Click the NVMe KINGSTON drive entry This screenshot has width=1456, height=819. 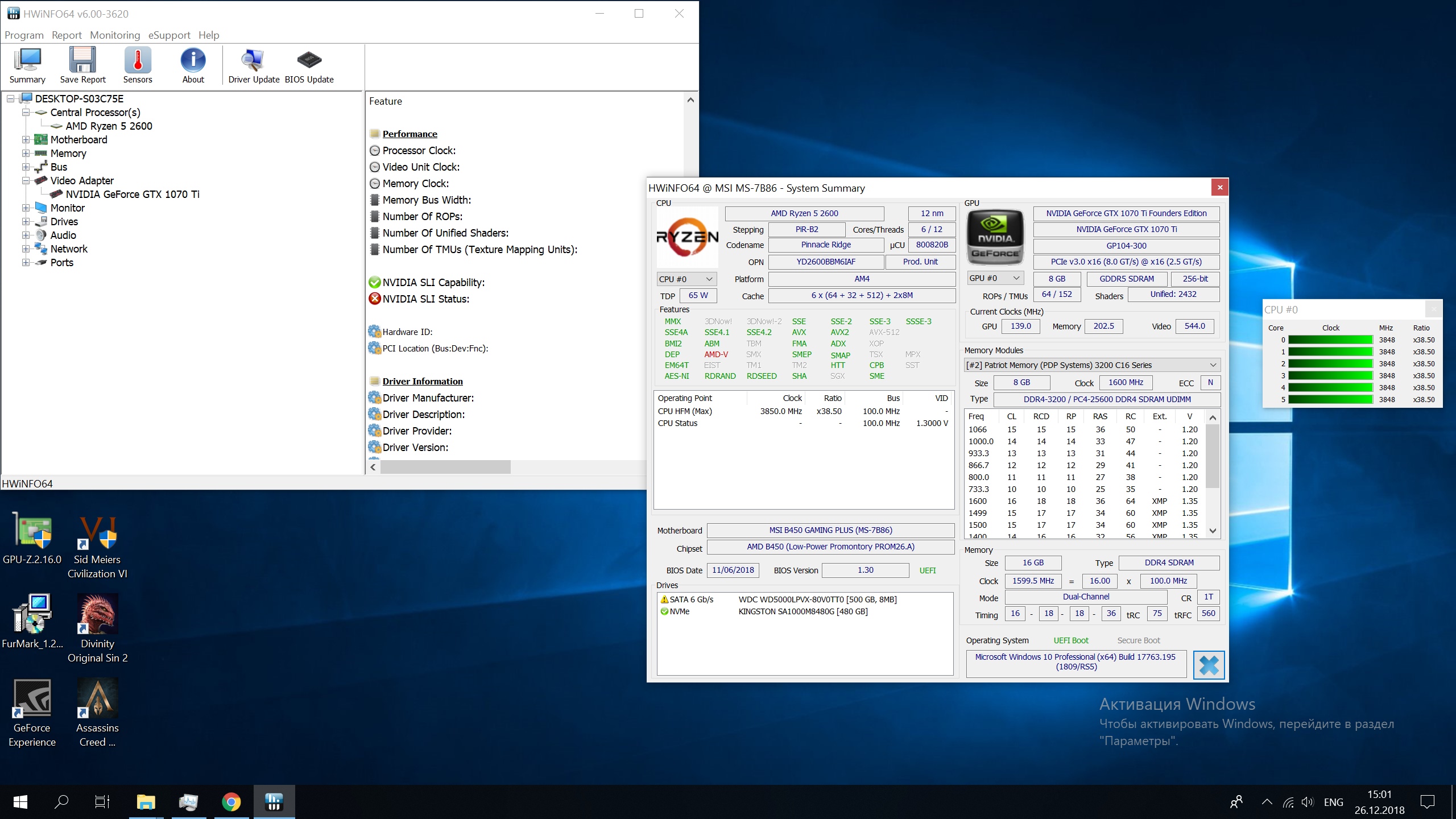pyautogui.click(x=764, y=612)
